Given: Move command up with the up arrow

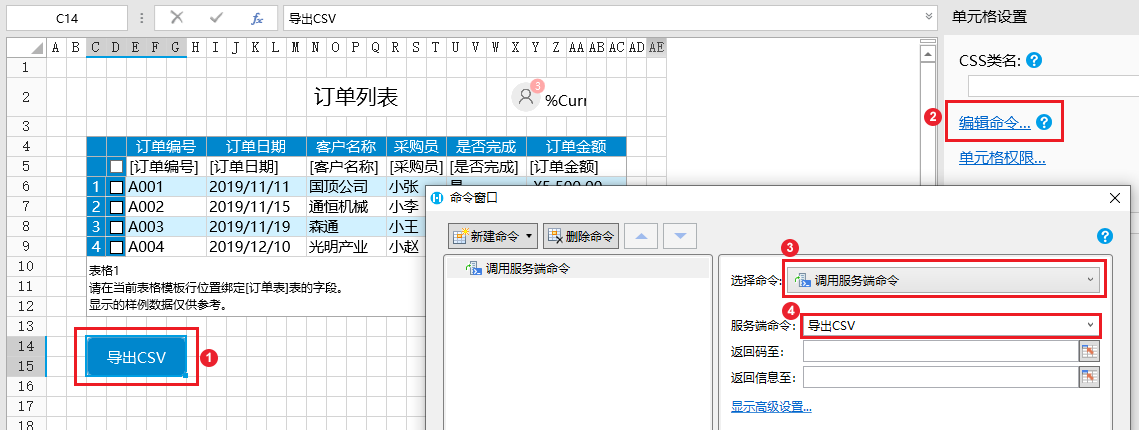Looking at the screenshot, I should click(x=641, y=236).
